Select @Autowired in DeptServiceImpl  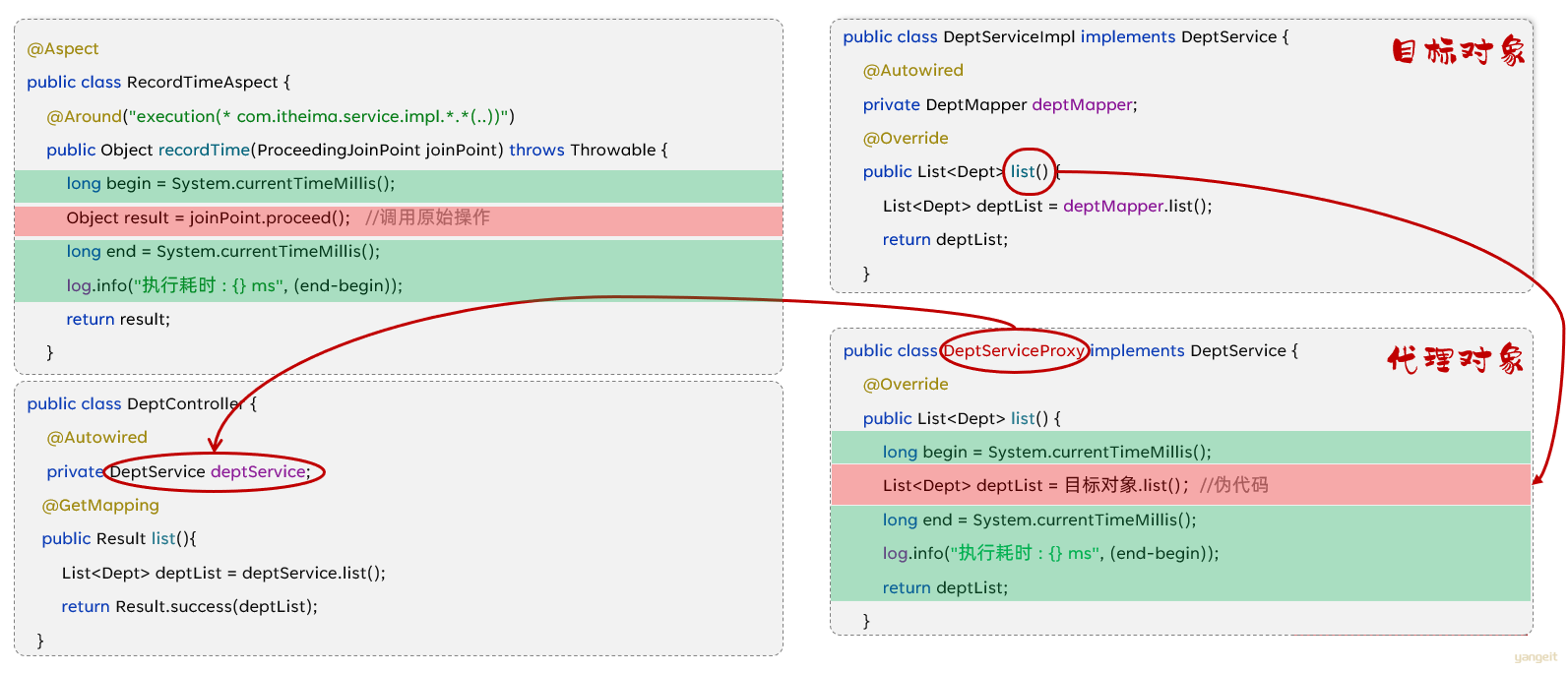[913, 71]
